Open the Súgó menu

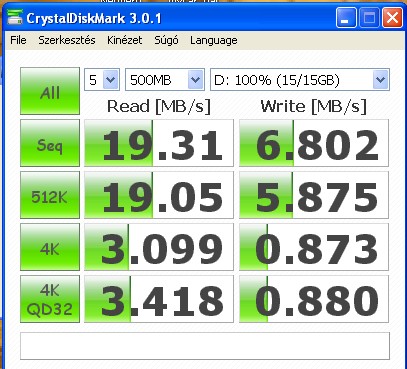tap(166, 40)
